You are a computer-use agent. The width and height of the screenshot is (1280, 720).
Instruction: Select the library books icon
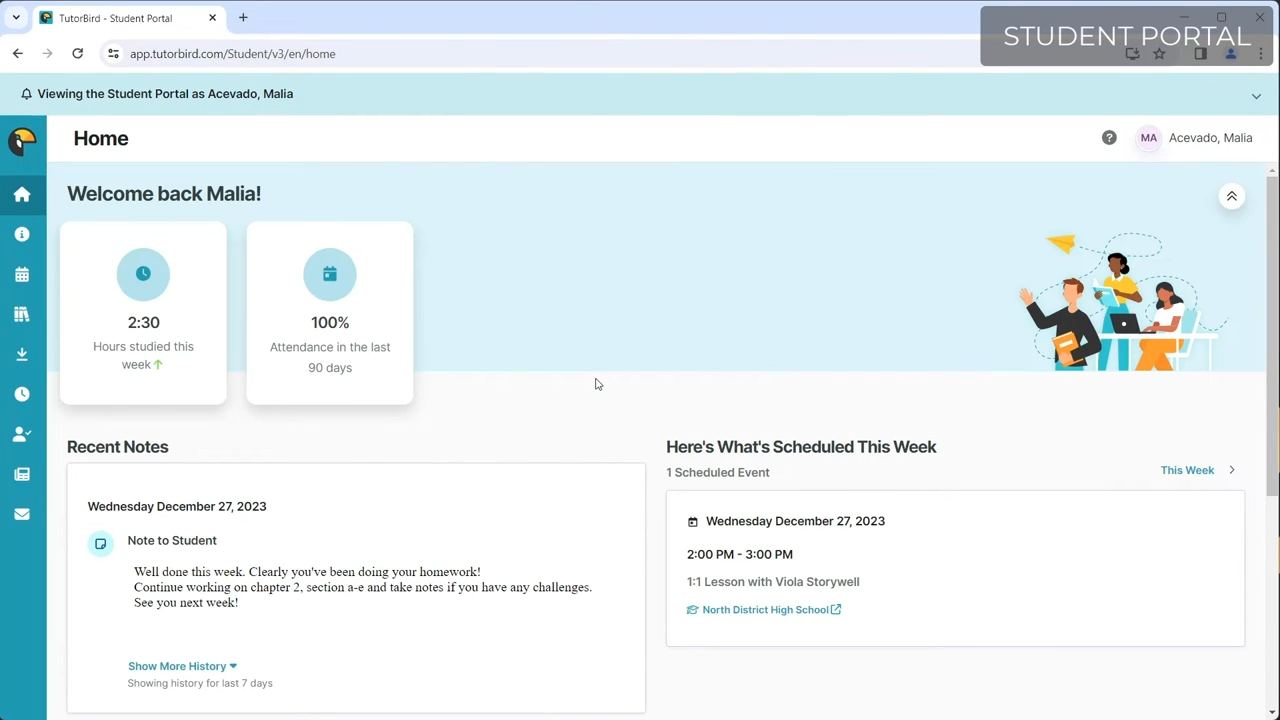[22, 314]
